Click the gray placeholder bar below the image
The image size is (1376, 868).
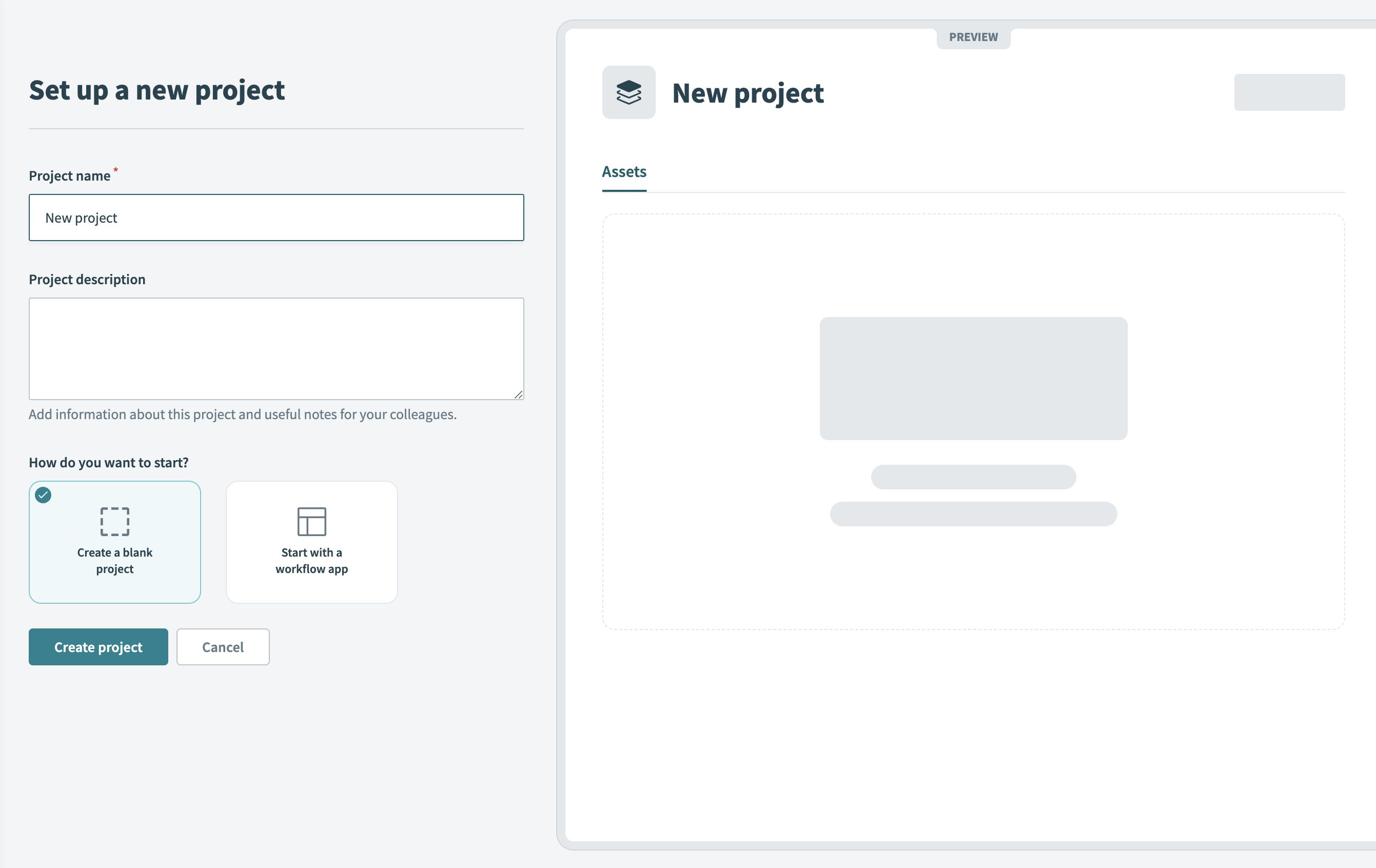(x=973, y=477)
